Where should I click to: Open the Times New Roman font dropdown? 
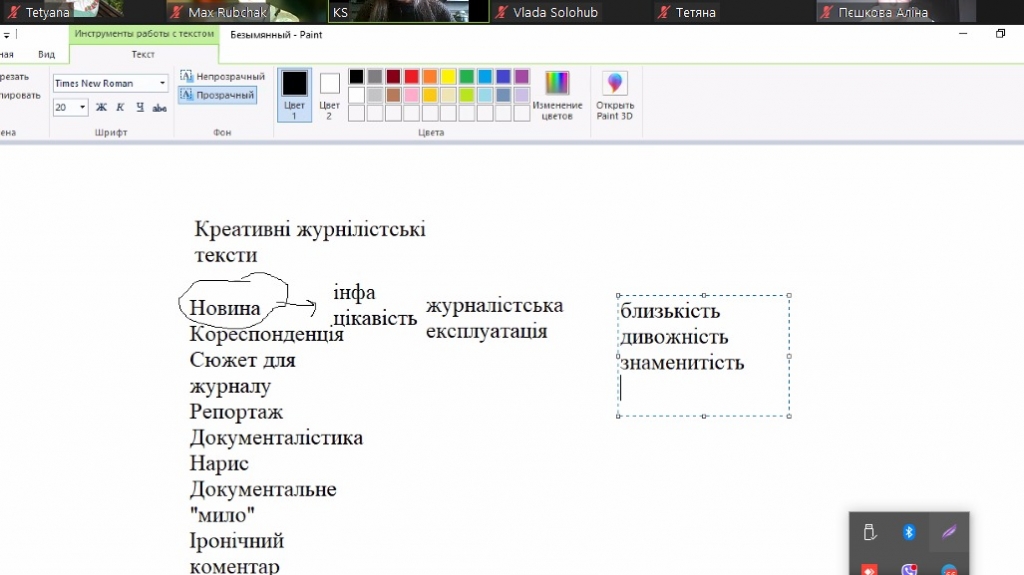coord(162,83)
